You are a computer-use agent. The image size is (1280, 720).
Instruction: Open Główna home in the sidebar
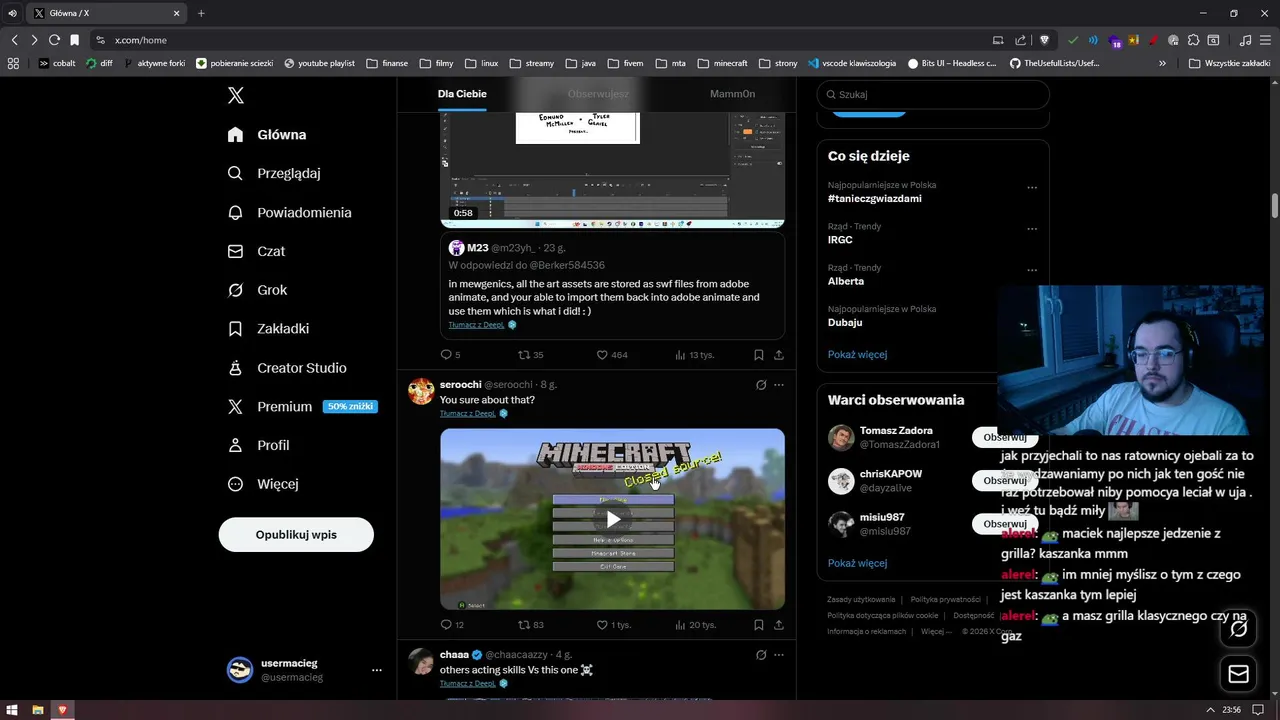click(x=267, y=134)
